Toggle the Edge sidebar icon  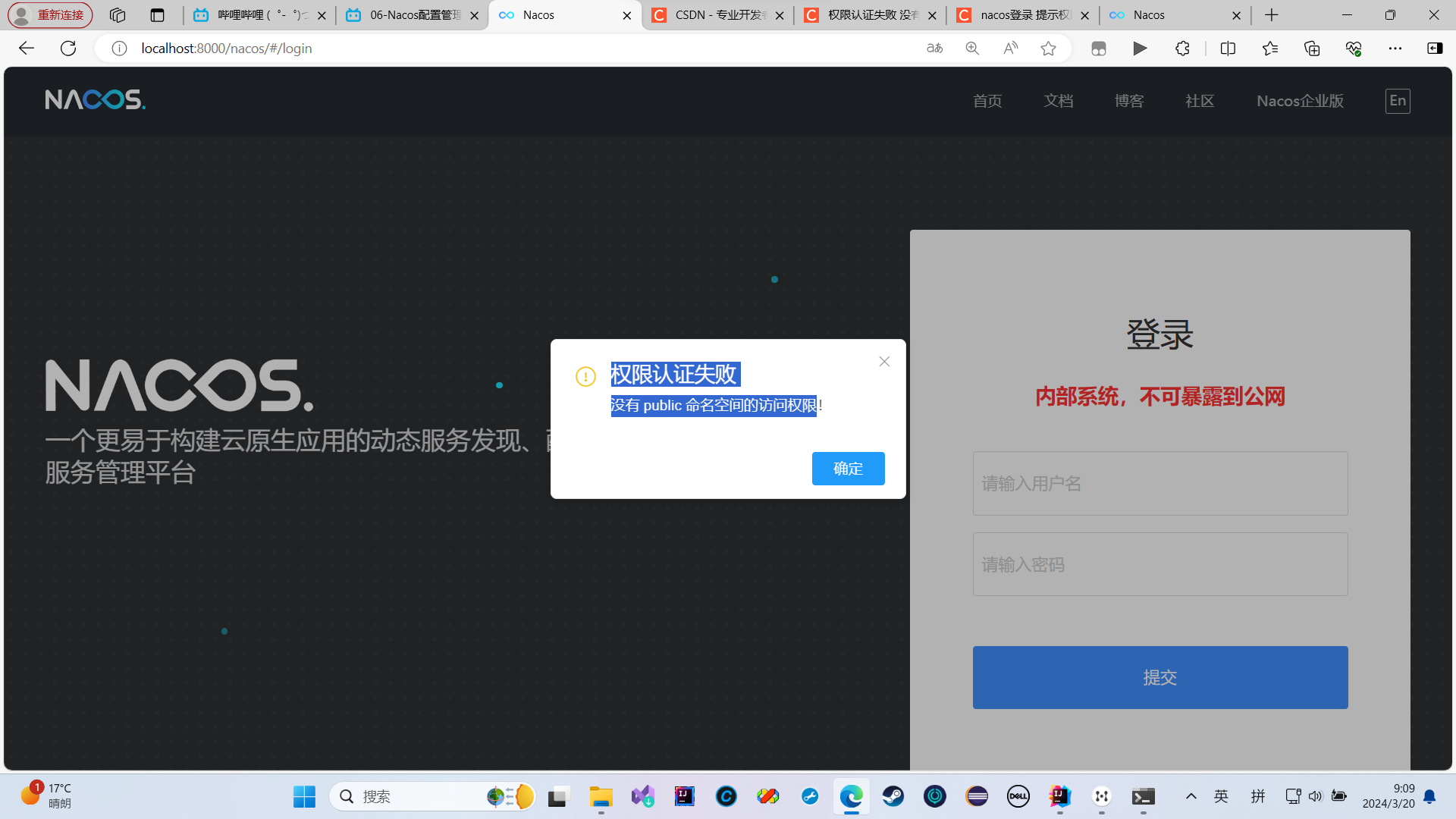click(x=1435, y=49)
